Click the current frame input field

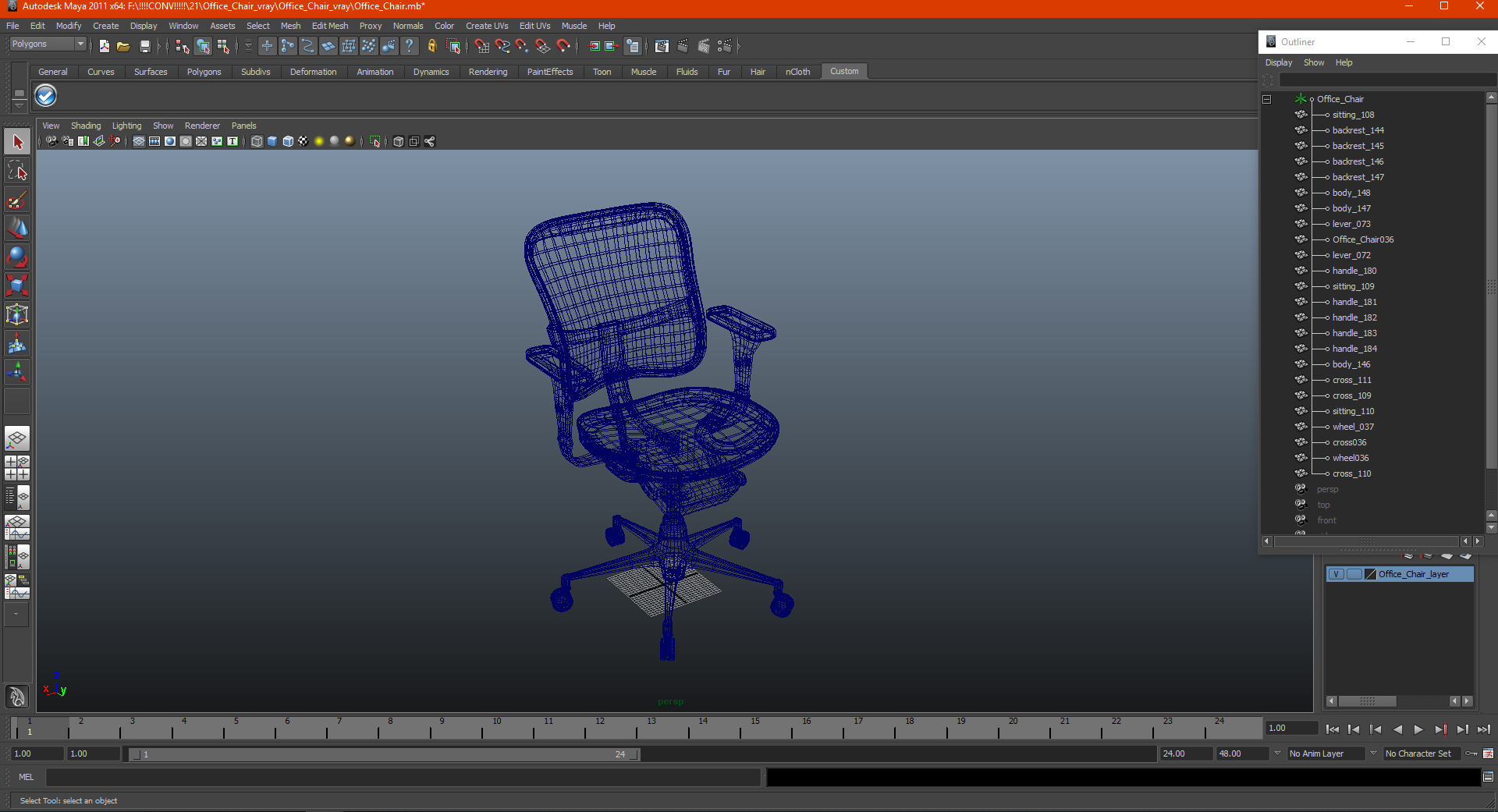[1292, 728]
